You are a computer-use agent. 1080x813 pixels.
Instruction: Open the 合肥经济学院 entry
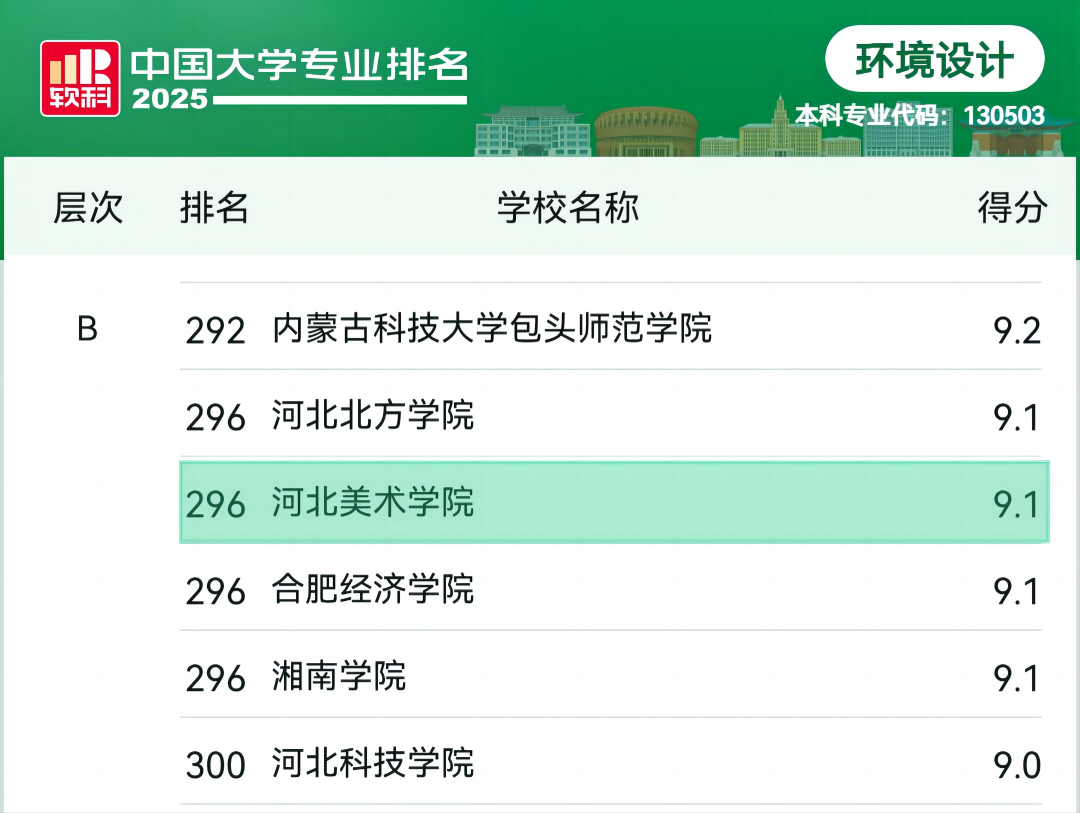[x=373, y=590]
